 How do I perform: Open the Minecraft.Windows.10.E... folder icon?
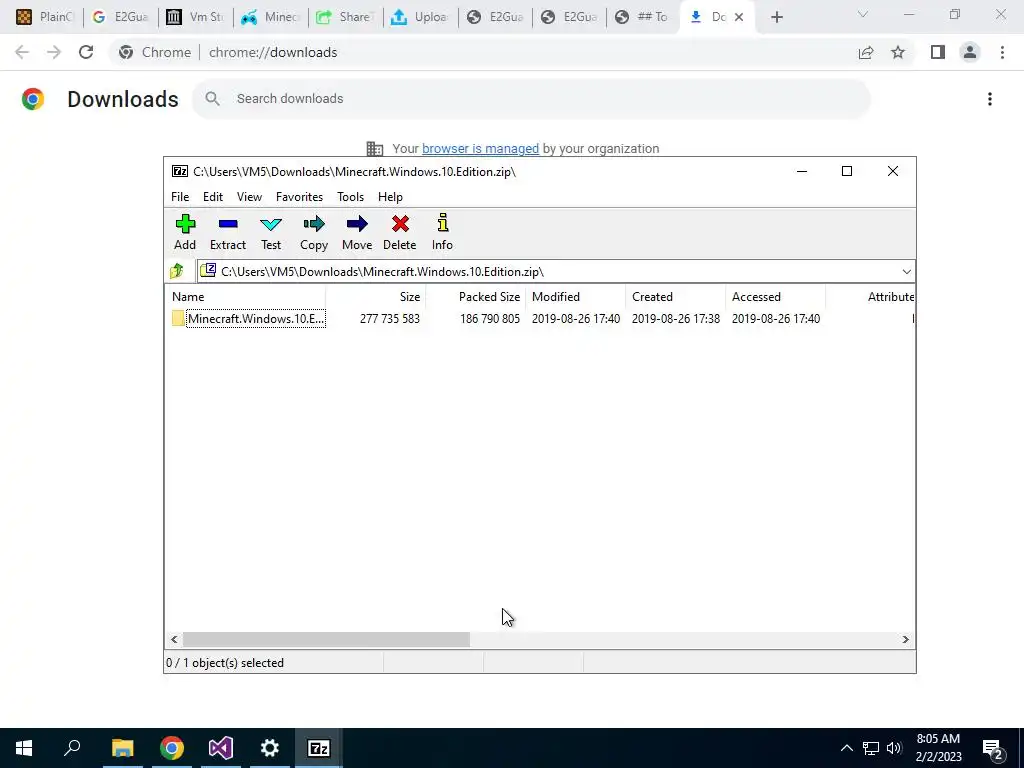pyautogui.click(x=178, y=319)
